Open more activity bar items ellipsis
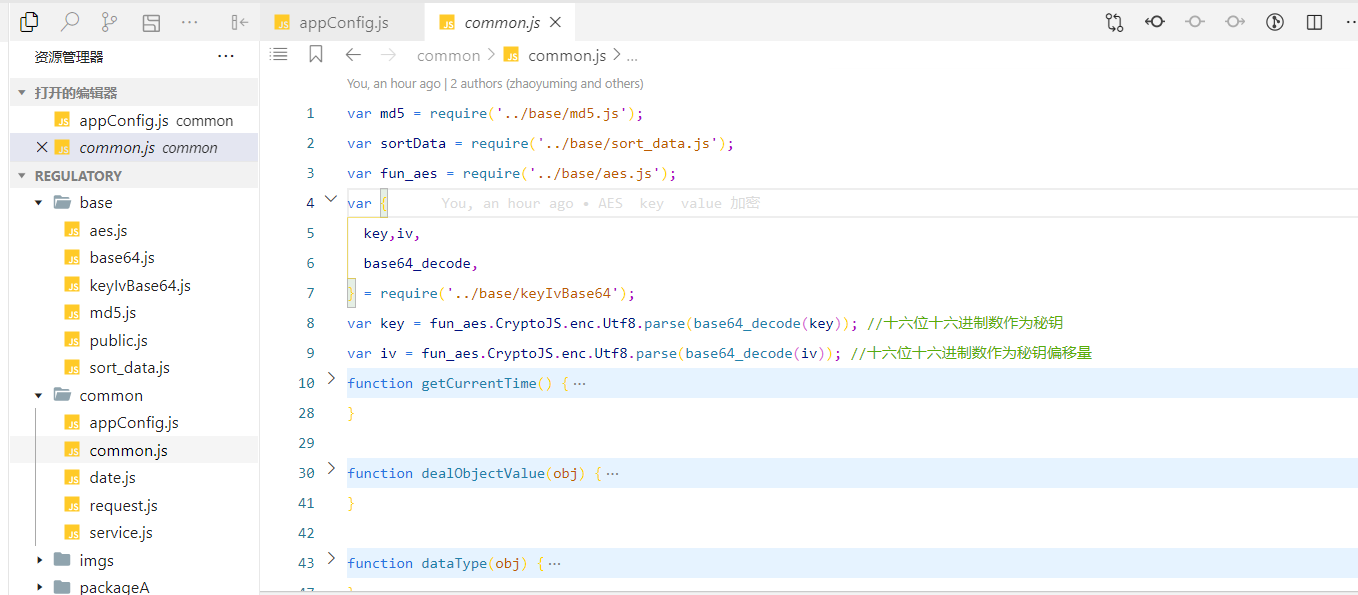The height and width of the screenshot is (595, 1358). (189, 21)
